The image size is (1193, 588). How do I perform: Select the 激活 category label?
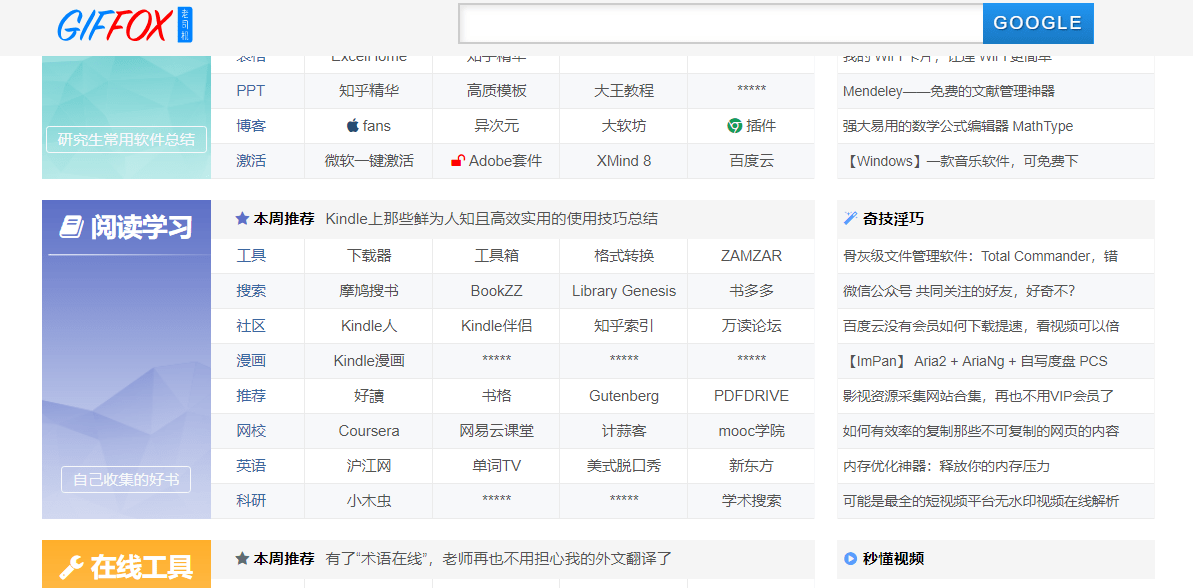[x=251, y=161]
